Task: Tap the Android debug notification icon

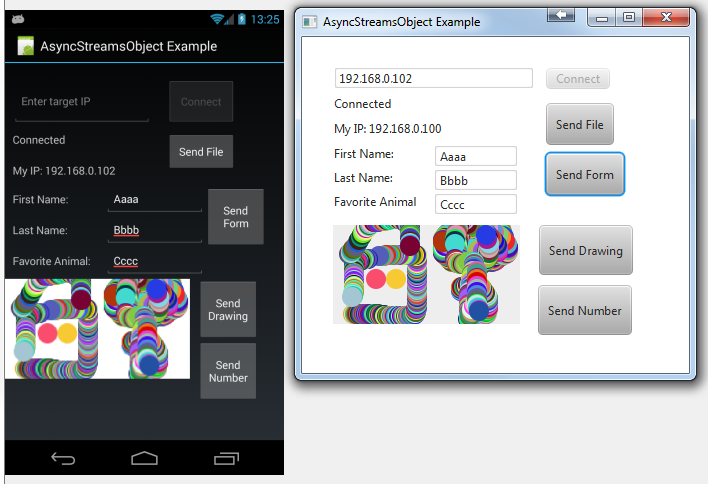Action: (18, 19)
